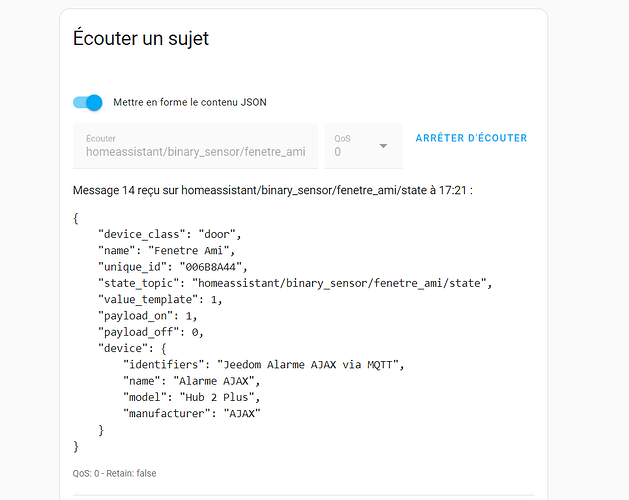The height and width of the screenshot is (500, 629).
Task: Click the "device": { opening line
Action: [x=134, y=348]
